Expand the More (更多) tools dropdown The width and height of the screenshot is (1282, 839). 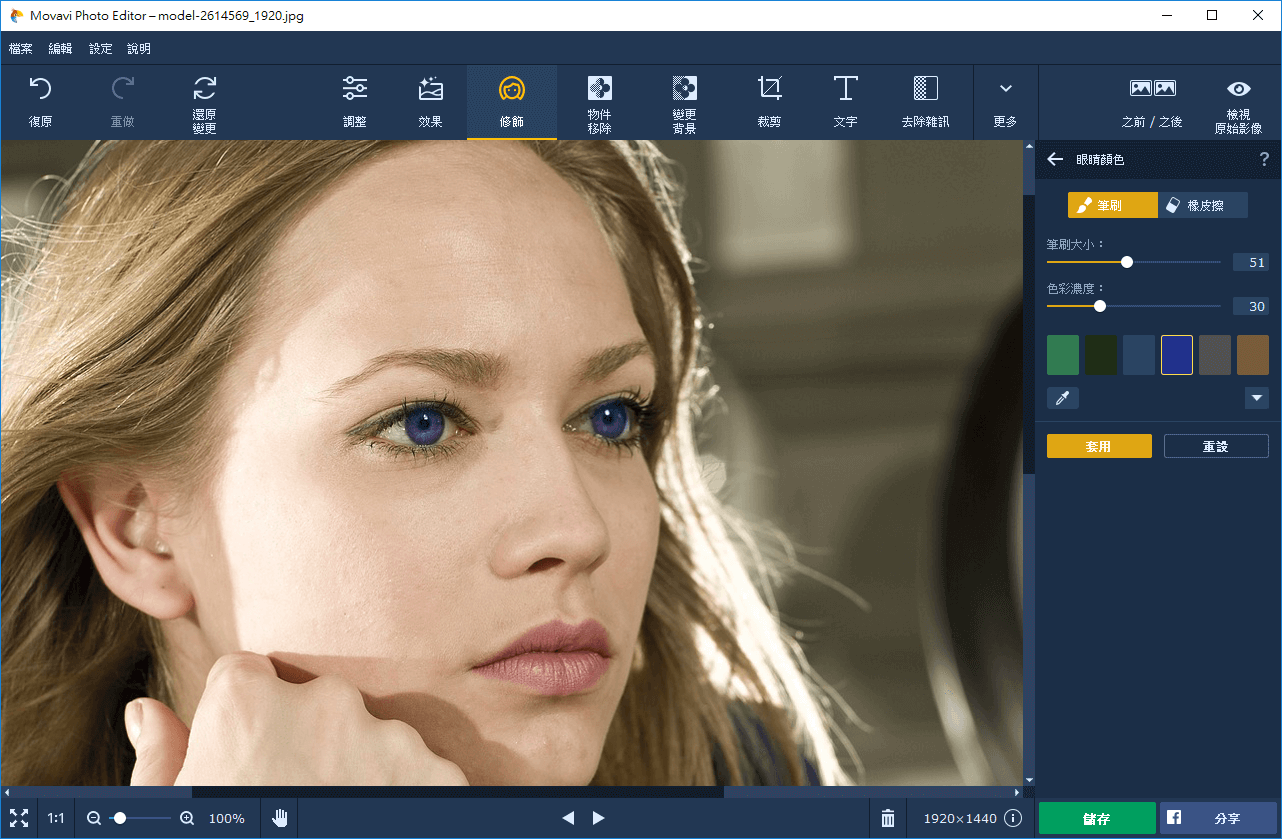point(1005,102)
